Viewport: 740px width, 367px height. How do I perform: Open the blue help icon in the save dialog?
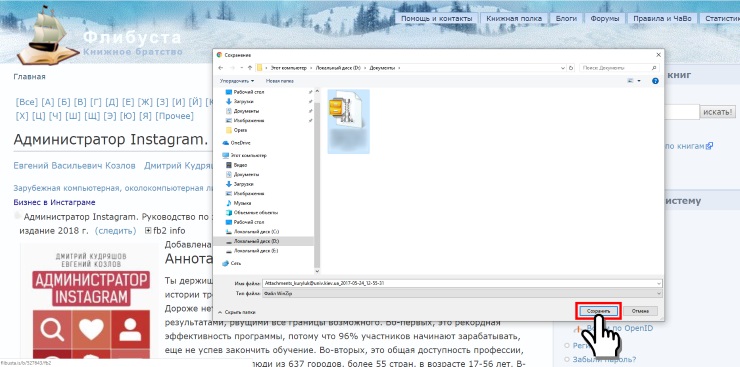click(x=655, y=81)
